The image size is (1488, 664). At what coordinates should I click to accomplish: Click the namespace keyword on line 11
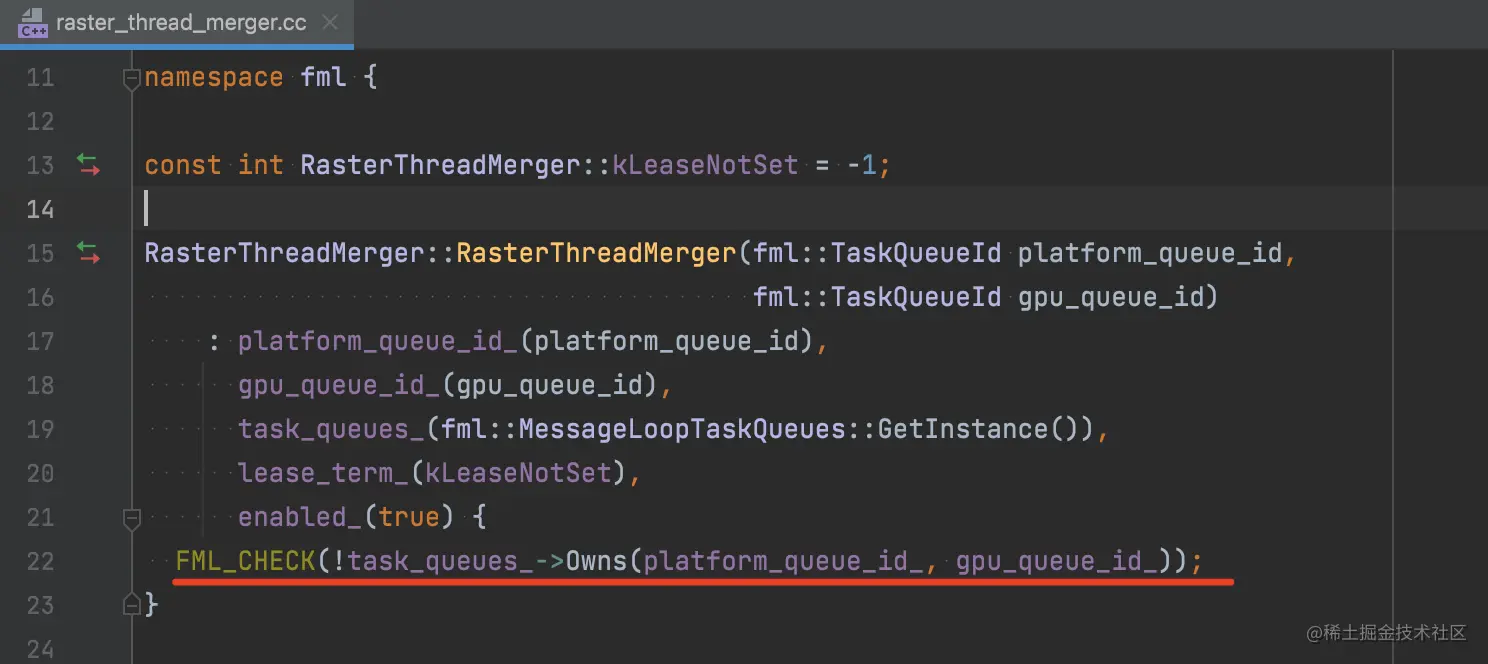[x=214, y=77]
